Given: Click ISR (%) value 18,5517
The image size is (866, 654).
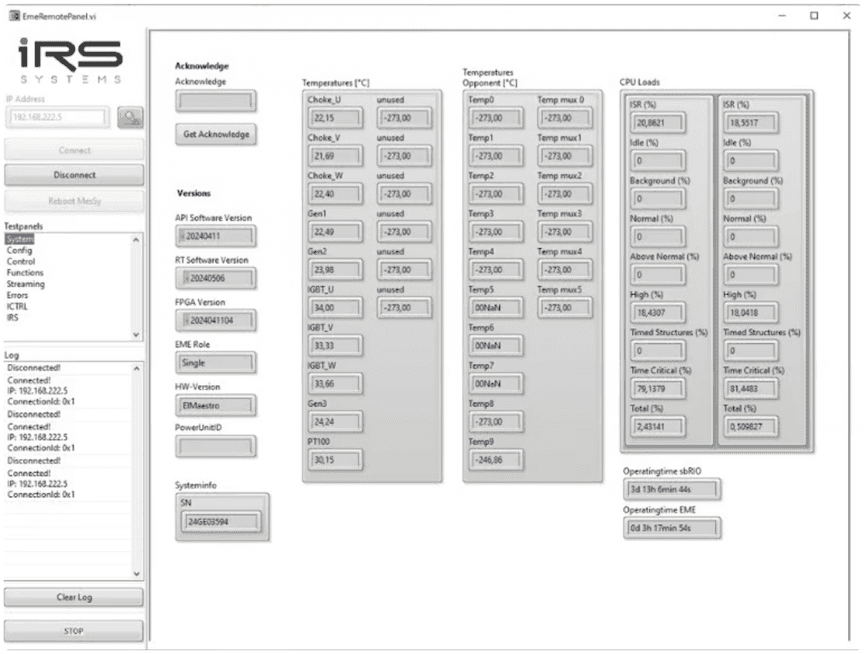Looking at the screenshot, I should click(x=751, y=123).
